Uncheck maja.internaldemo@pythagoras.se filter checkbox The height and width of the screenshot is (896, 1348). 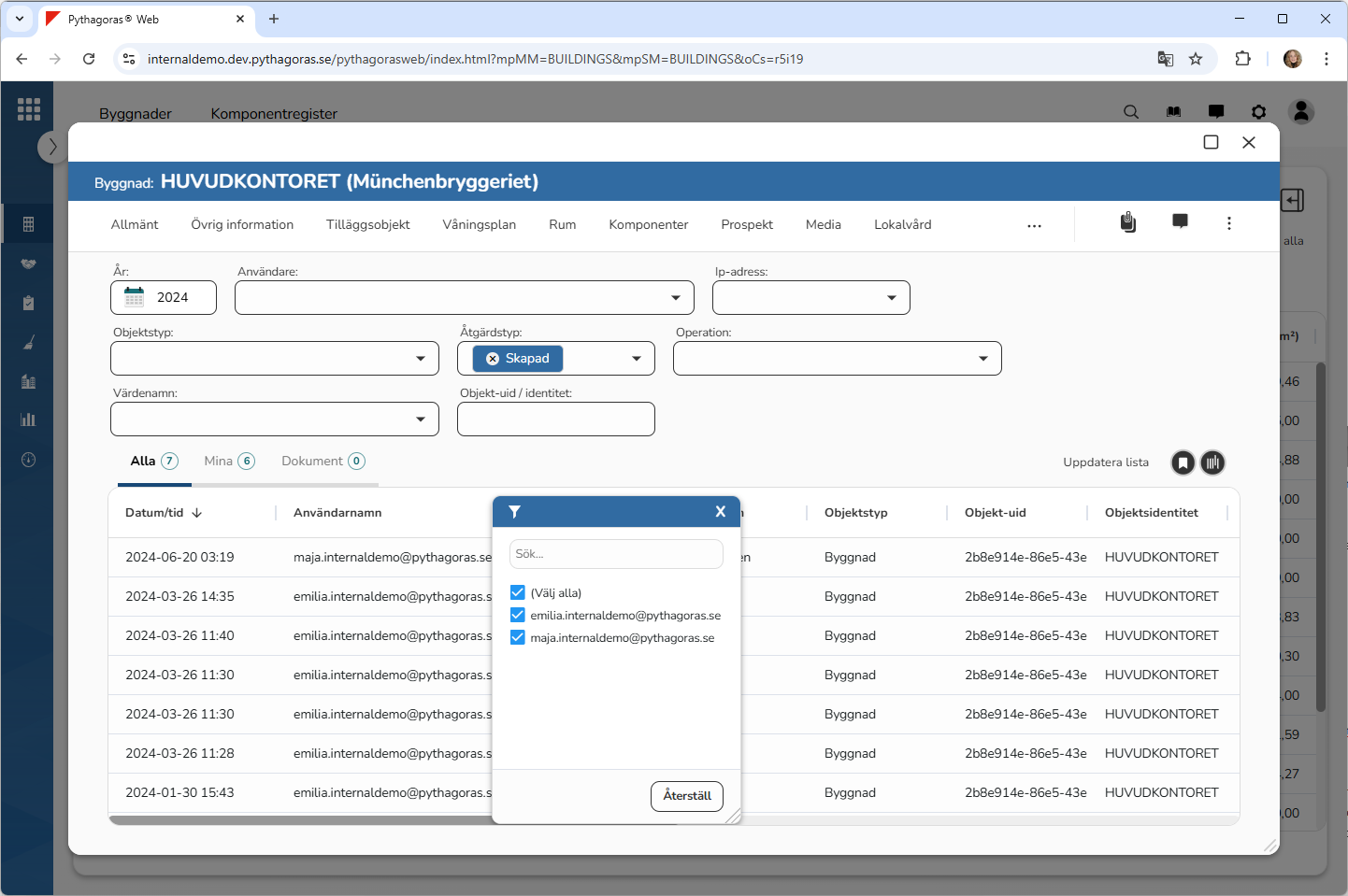click(x=518, y=637)
